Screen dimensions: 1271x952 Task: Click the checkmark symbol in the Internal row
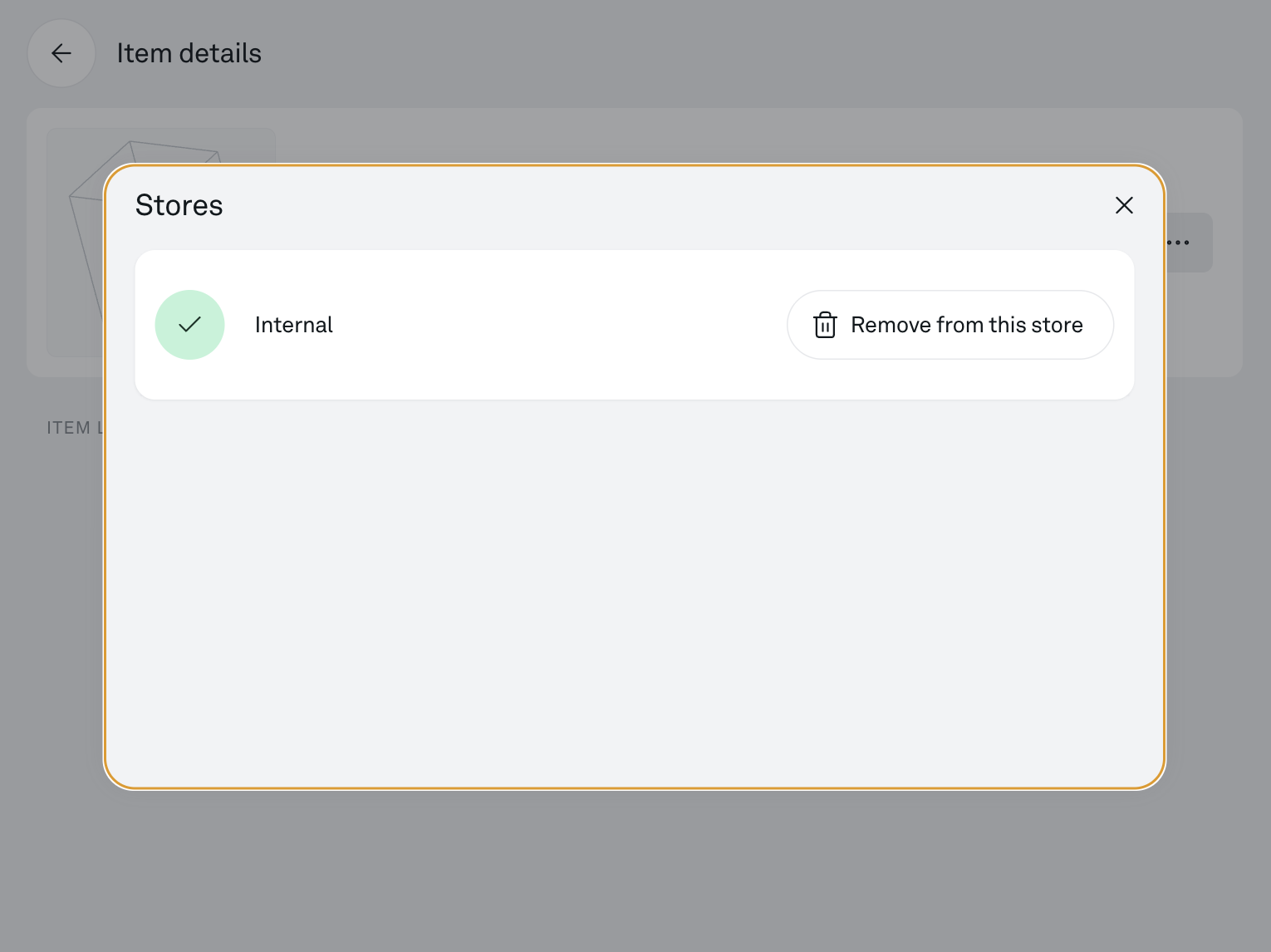tap(190, 325)
